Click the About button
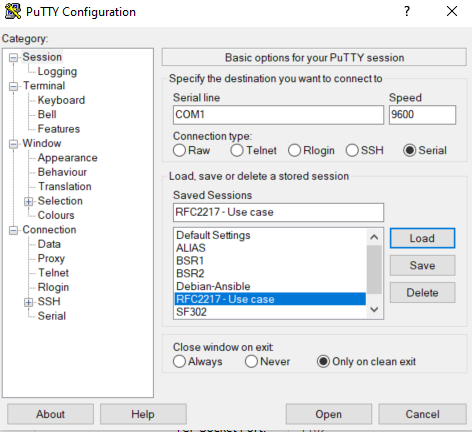Viewport: 472px width, 432px height. pyautogui.click(x=50, y=414)
